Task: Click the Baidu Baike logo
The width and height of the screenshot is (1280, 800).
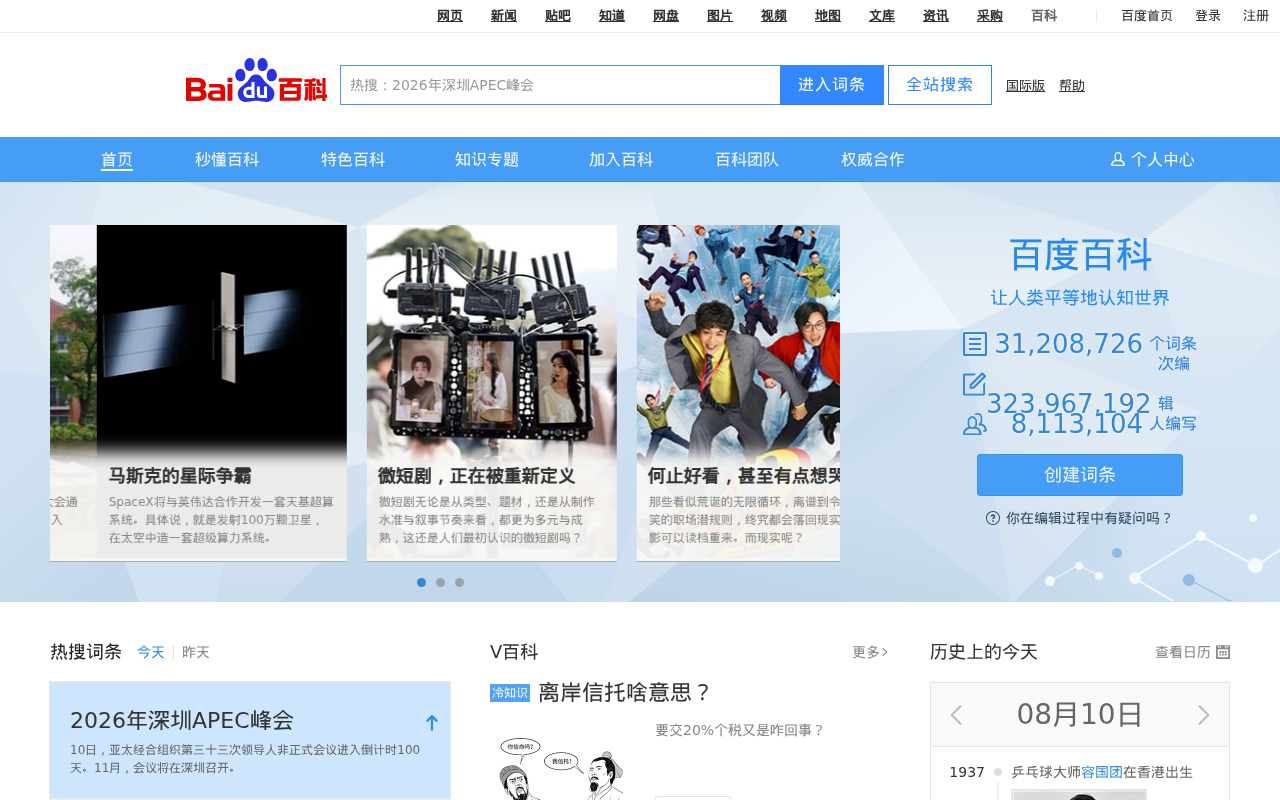Action: [x=256, y=81]
